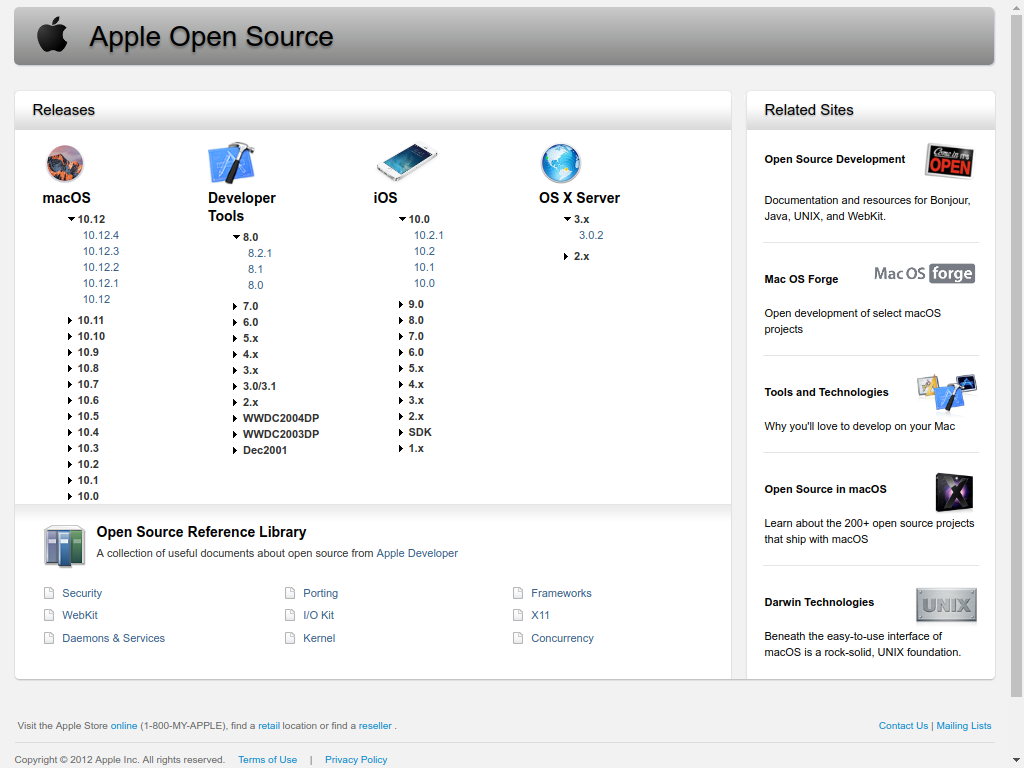Open the macOS 10.12.4 release
The width and height of the screenshot is (1024, 768).
pyautogui.click(x=101, y=235)
